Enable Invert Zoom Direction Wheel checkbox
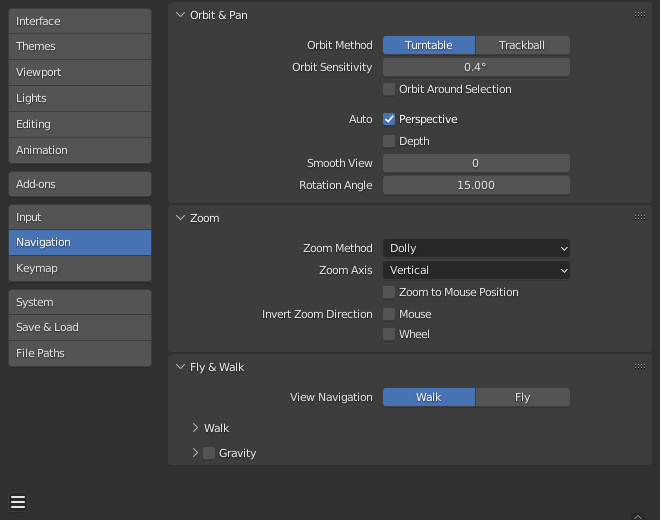This screenshot has width=660, height=520. click(x=389, y=334)
